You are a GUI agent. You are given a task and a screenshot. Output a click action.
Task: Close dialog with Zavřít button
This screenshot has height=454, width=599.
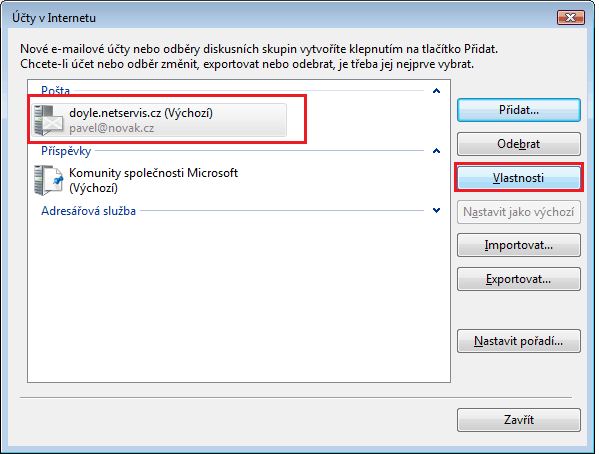click(519, 420)
